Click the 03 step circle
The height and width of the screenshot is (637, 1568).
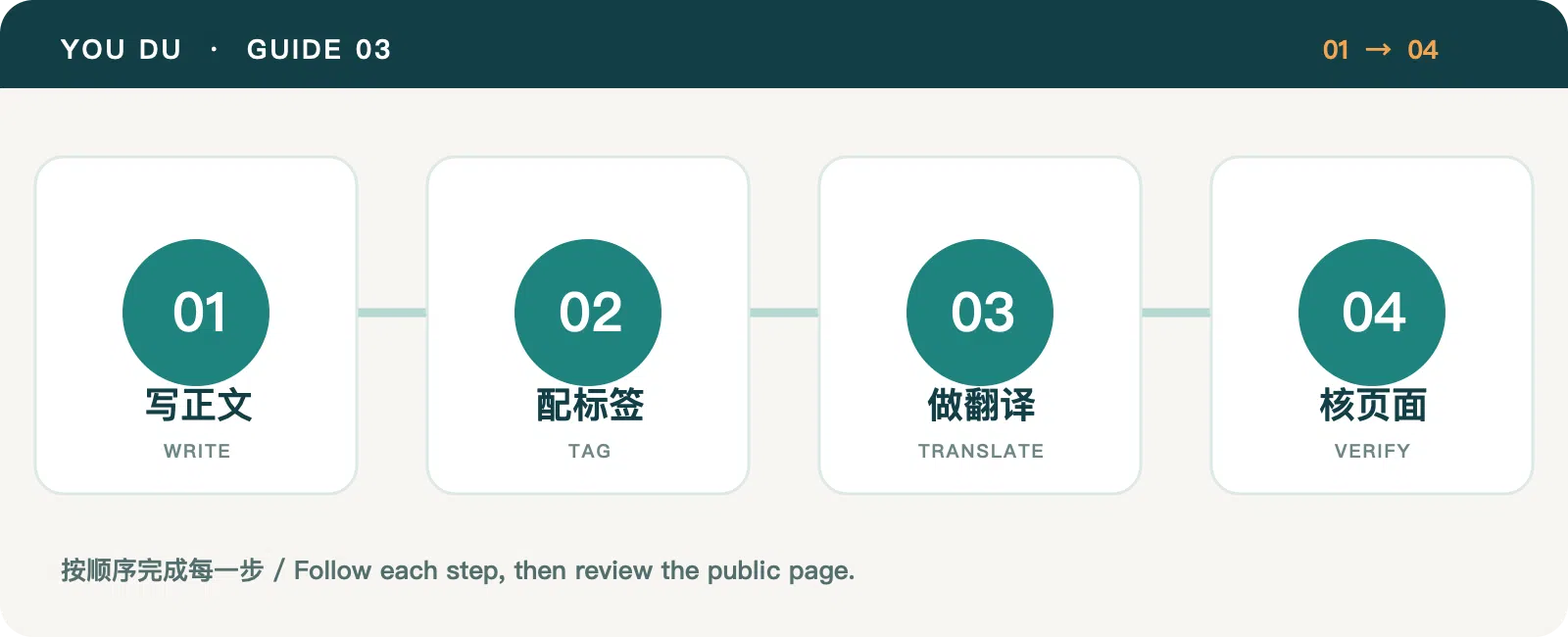point(980,313)
